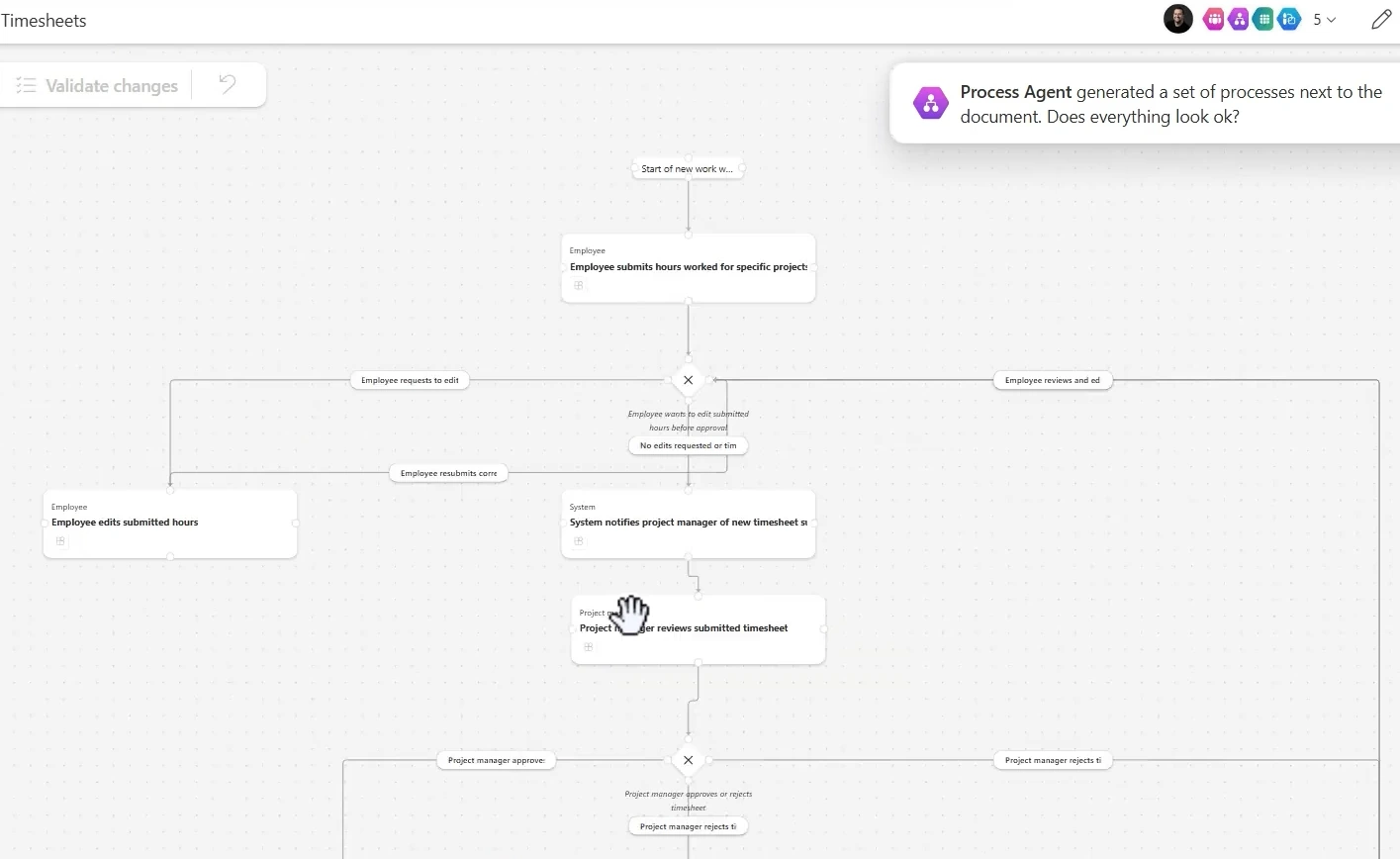Click Employee wants to edit submitted hours text

(688, 421)
